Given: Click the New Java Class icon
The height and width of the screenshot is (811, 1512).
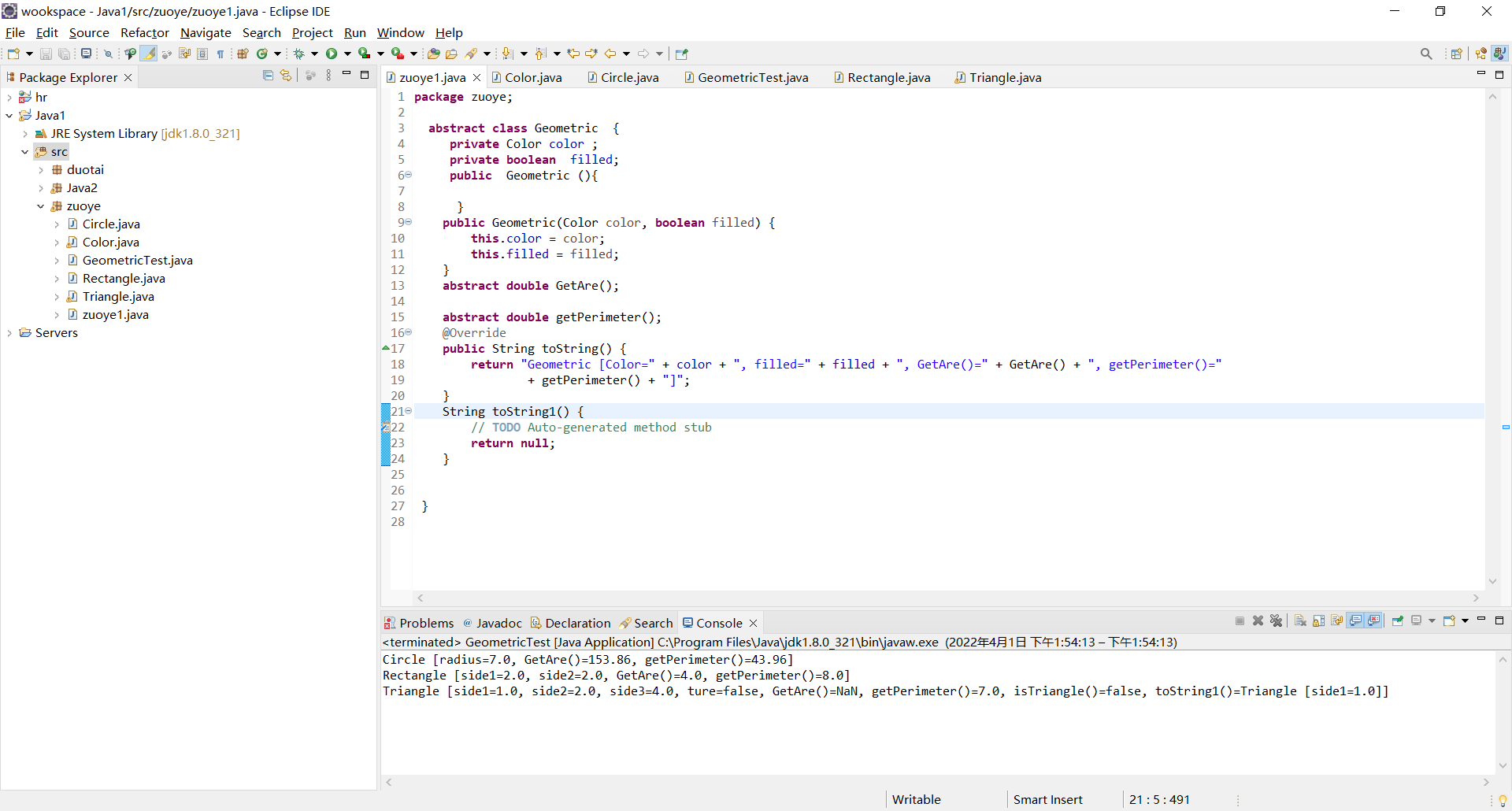Looking at the screenshot, I should click(262, 54).
